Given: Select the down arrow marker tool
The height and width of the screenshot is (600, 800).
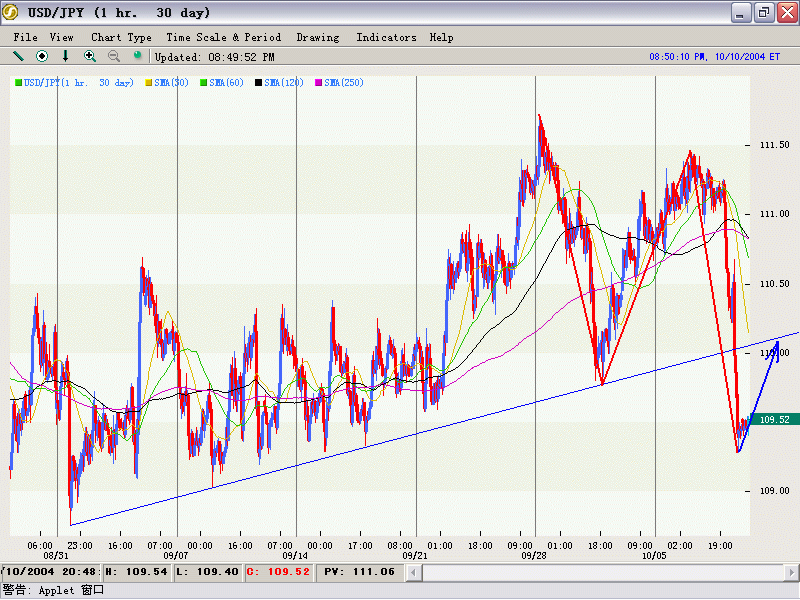Looking at the screenshot, I should tap(66, 56).
